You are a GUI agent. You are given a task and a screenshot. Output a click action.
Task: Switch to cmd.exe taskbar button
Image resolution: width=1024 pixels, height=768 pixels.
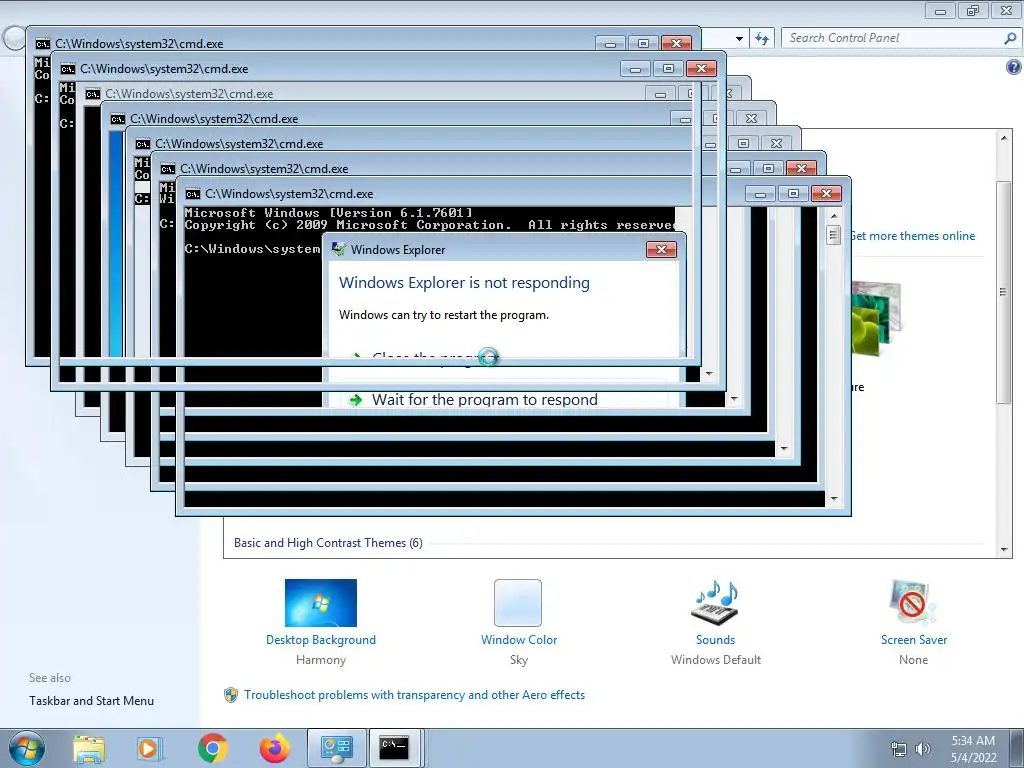[396, 748]
